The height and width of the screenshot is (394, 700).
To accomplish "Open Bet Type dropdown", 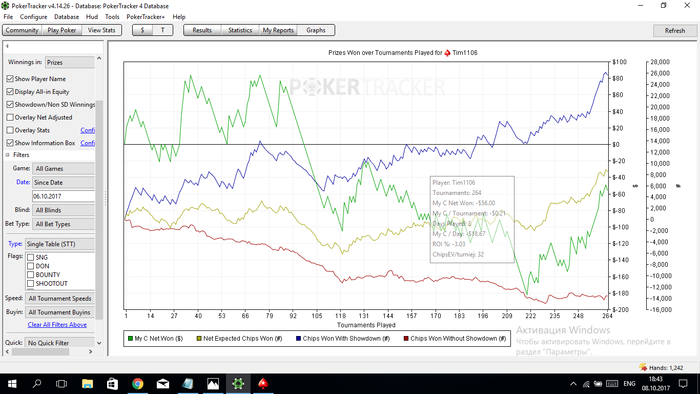I will click(63, 224).
